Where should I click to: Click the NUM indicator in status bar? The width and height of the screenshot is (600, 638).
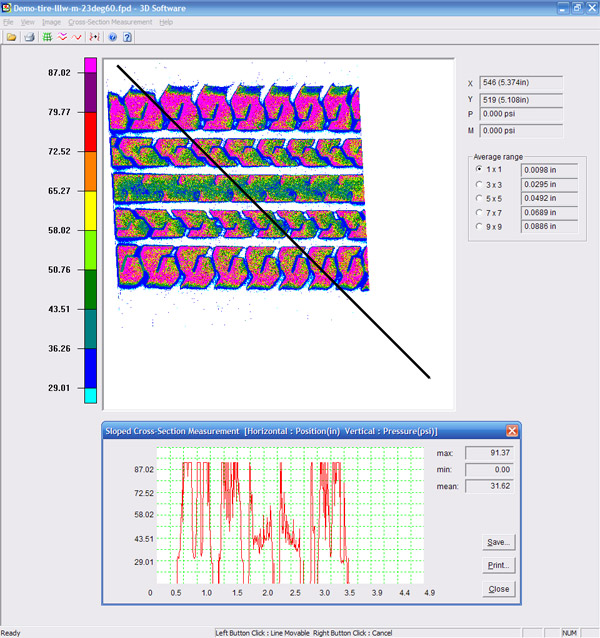[x=569, y=633]
